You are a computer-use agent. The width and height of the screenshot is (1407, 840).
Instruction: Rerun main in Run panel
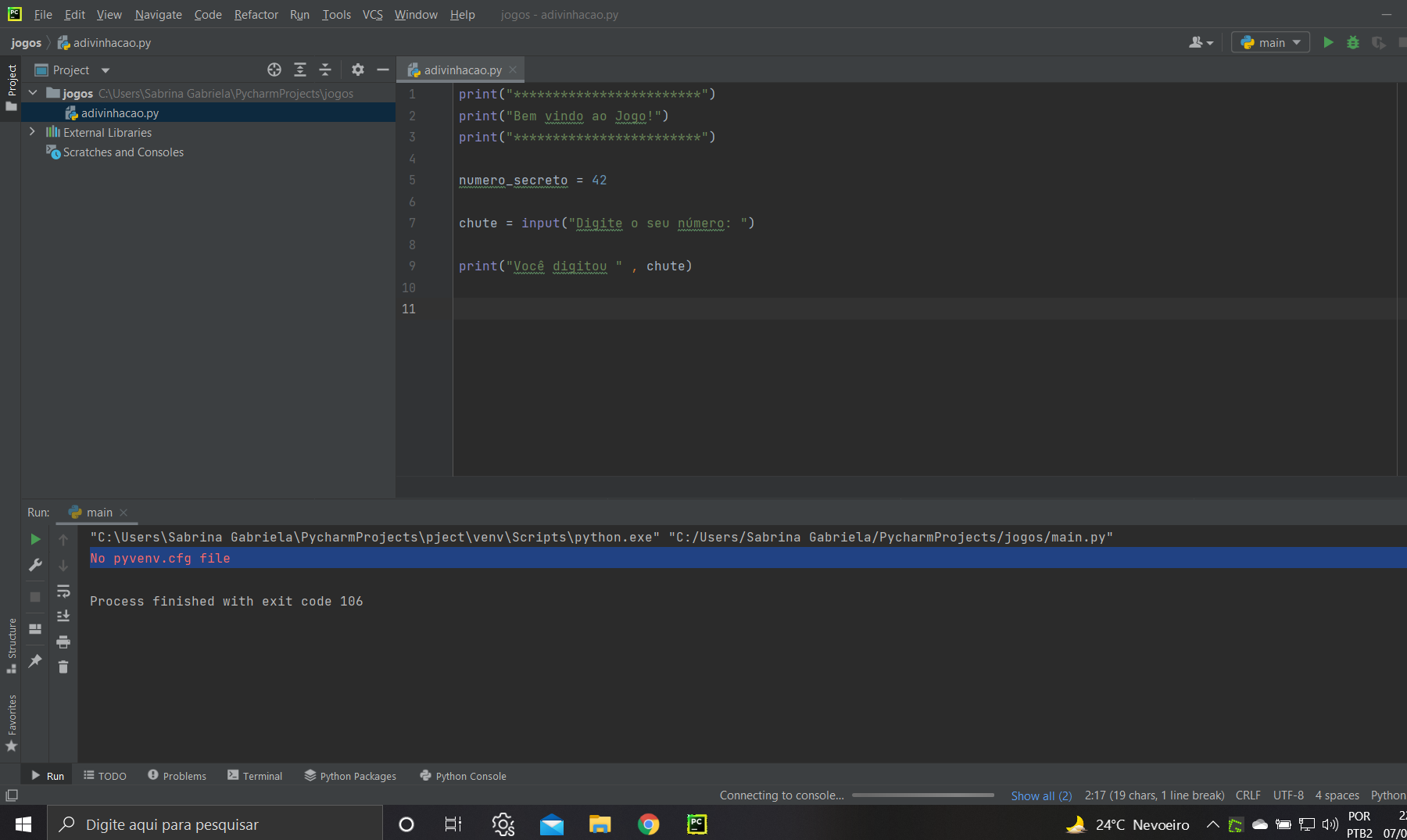(x=35, y=539)
